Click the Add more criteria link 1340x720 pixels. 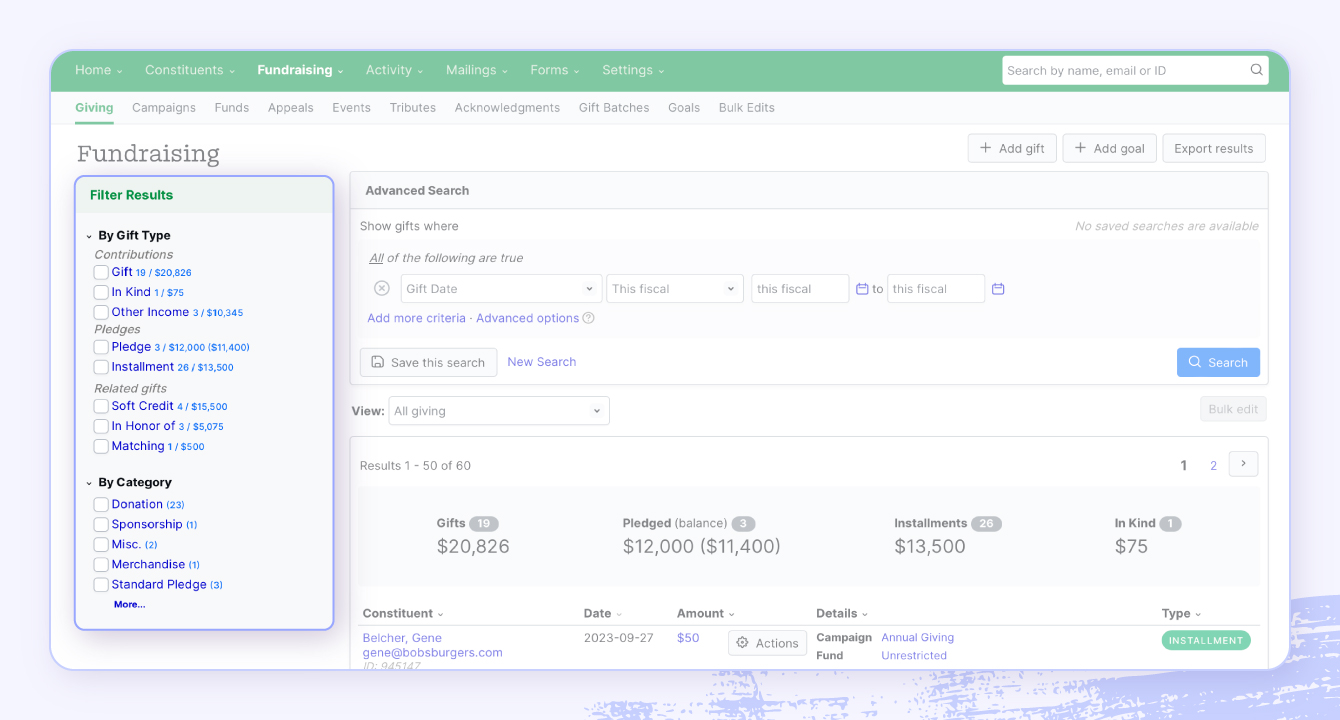[416, 318]
